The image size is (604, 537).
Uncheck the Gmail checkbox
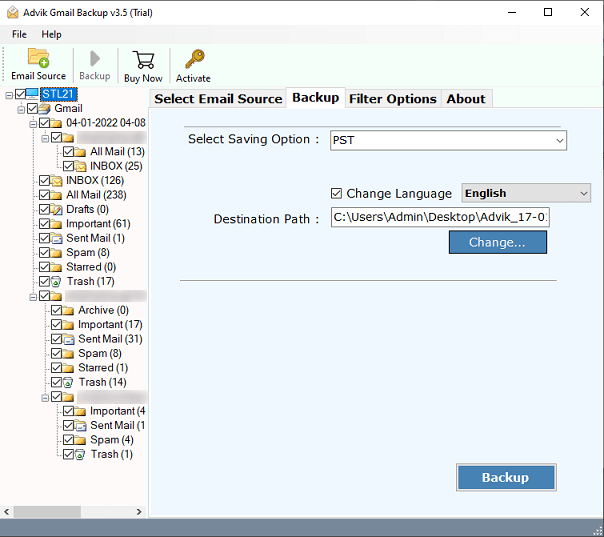pyautogui.click(x=32, y=109)
